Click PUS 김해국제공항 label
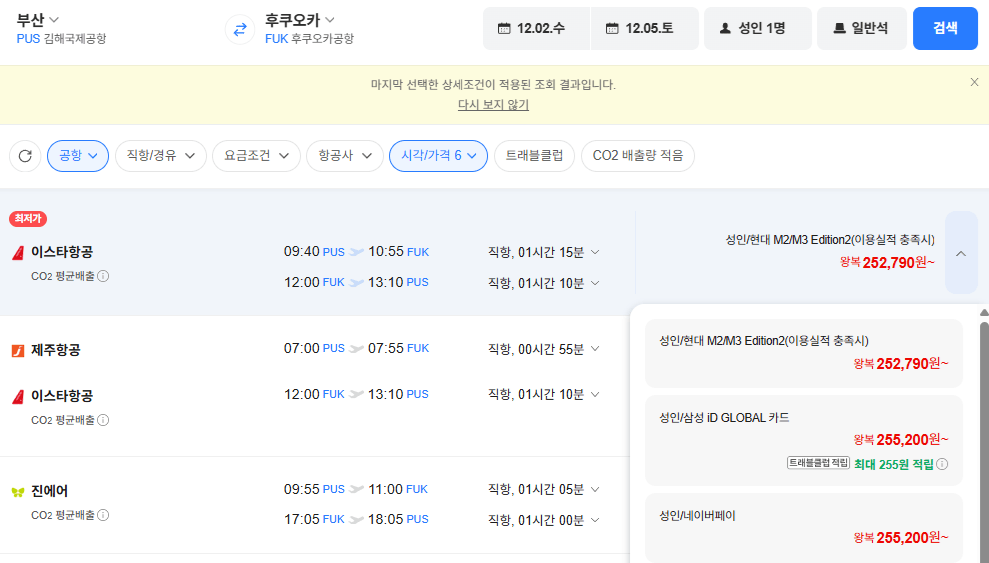 (61, 39)
